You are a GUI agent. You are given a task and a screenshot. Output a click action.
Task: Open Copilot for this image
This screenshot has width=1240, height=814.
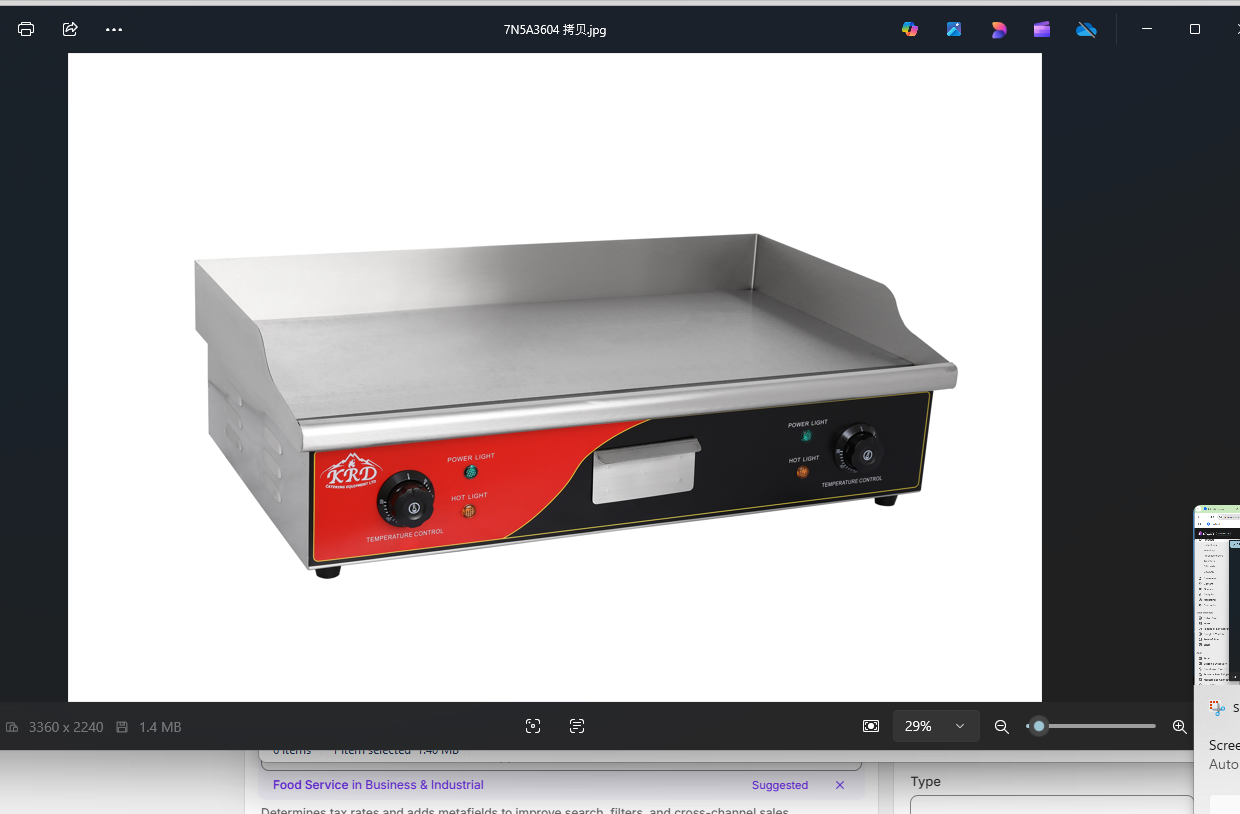tap(909, 29)
